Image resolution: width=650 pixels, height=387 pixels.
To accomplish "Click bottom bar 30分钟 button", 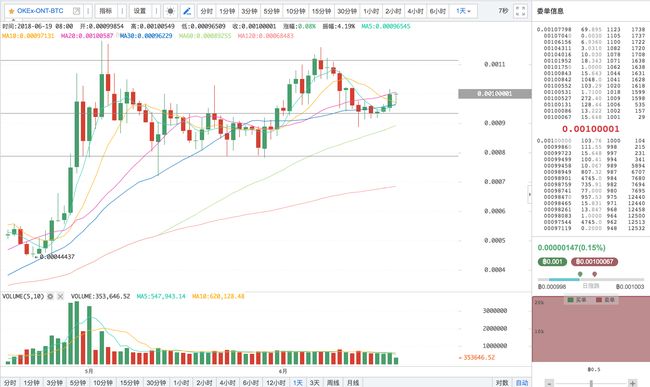I will click(x=156, y=382).
